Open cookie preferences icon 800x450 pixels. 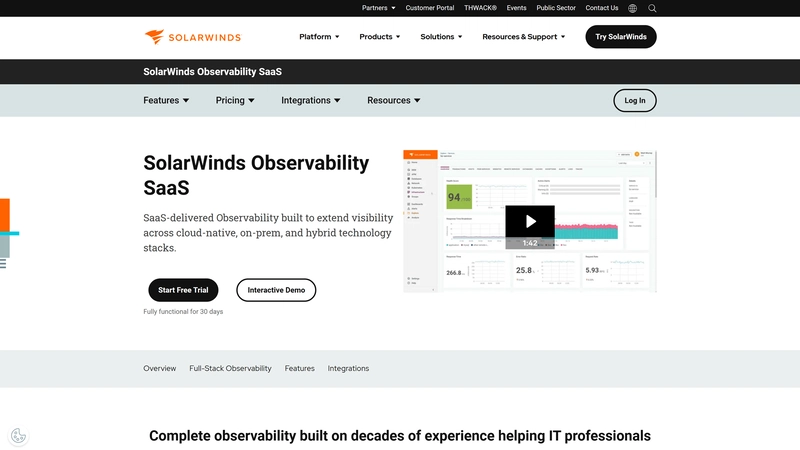pos(18,436)
